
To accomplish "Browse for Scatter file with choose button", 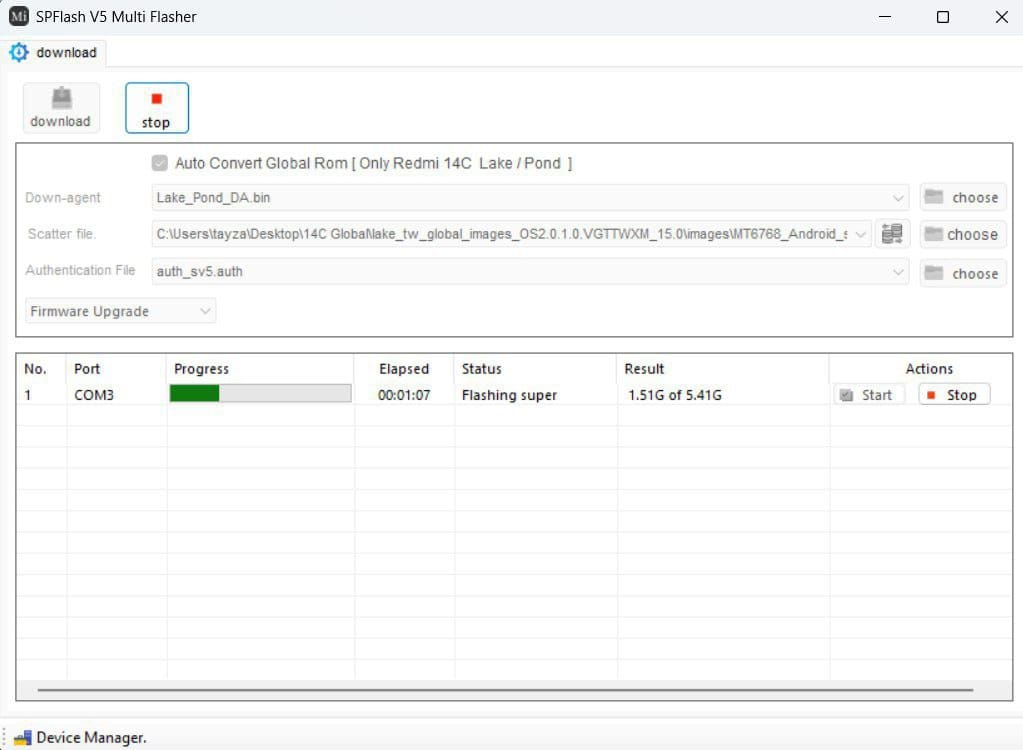I will [x=962, y=234].
